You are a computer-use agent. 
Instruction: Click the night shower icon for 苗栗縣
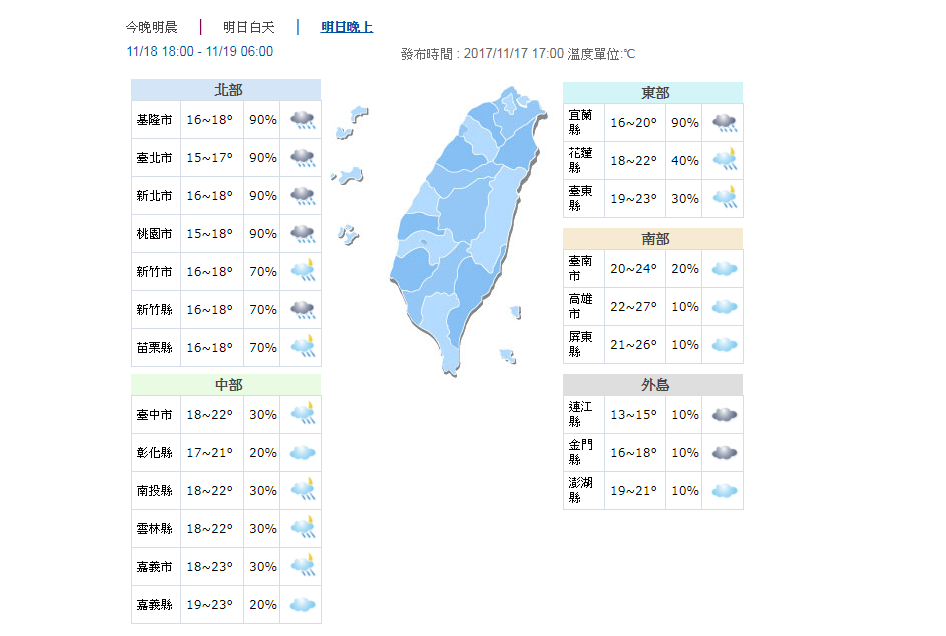pyautogui.click(x=302, y=347)
